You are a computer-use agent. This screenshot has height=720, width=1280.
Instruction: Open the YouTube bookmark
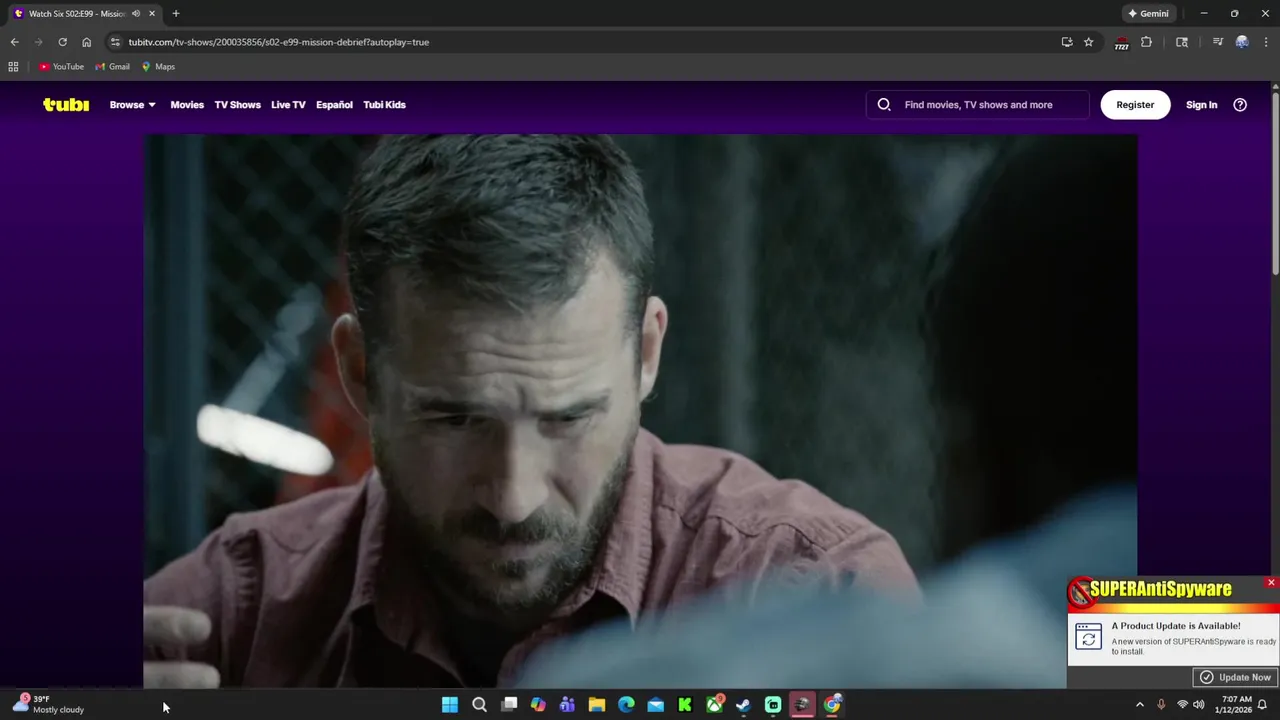[x=62, y=67]
